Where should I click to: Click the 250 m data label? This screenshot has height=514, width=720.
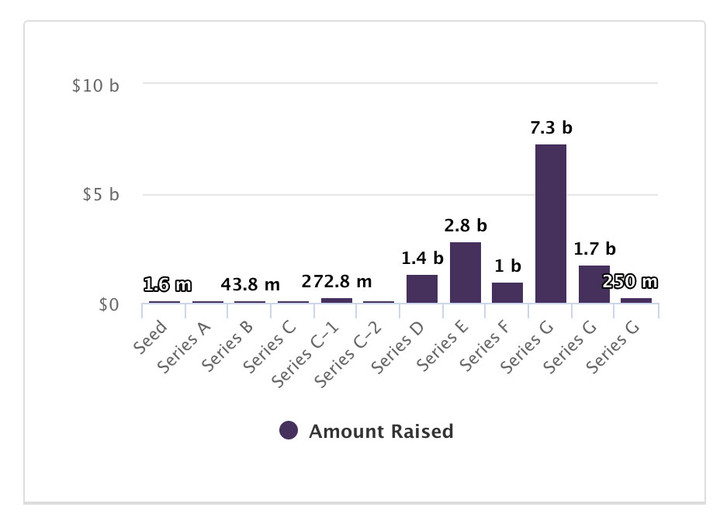(630, 282)
